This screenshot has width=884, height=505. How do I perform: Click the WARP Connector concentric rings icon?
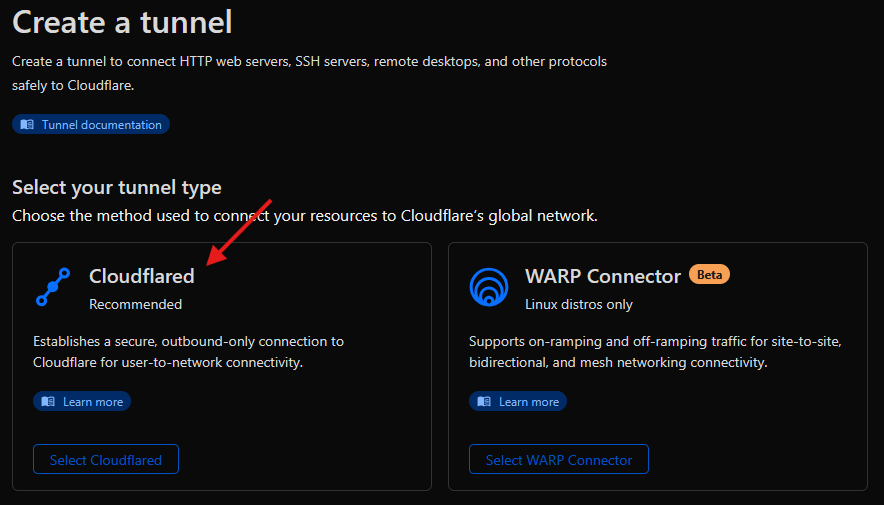point(489,287)
